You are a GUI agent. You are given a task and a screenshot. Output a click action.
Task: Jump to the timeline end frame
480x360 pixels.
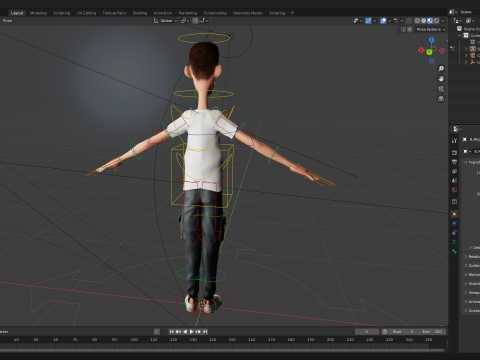click(x=205, y=332)
